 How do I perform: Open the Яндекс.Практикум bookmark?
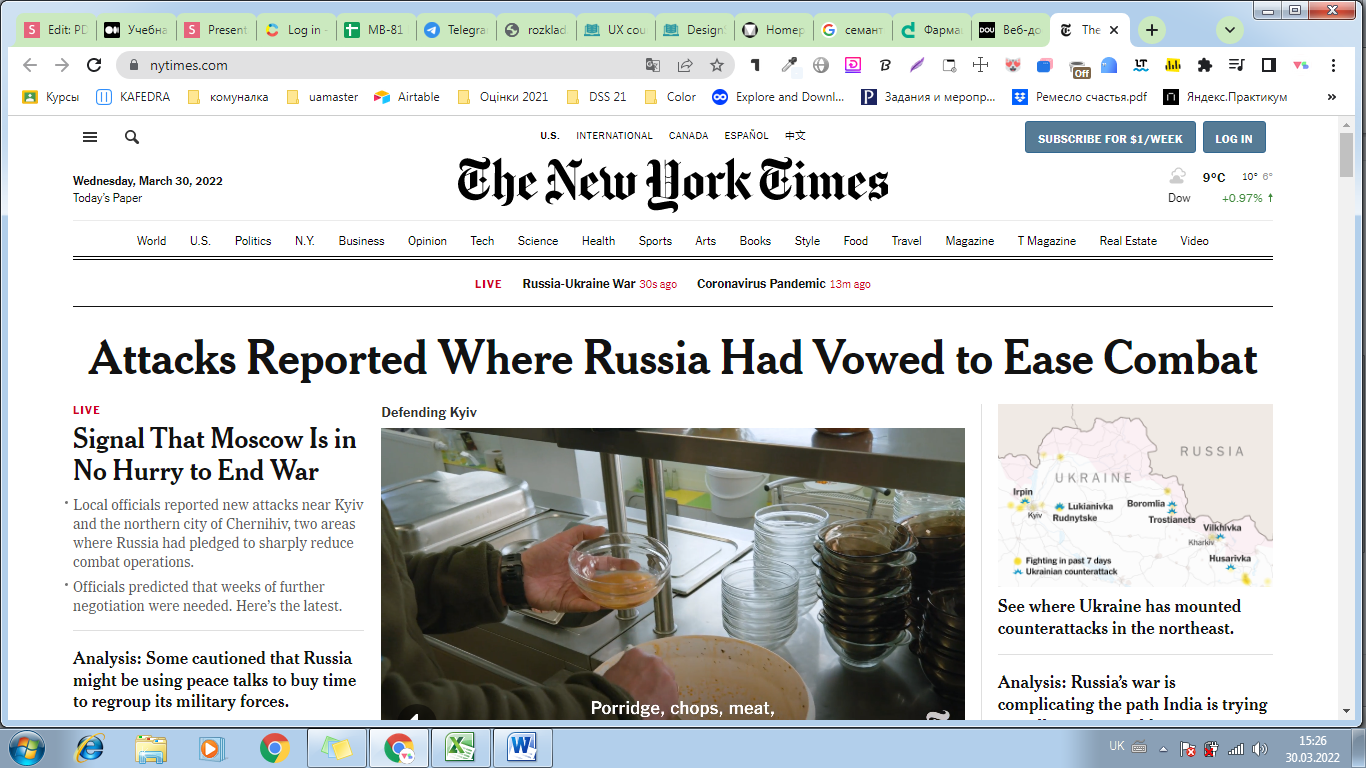click(1225, 97)
